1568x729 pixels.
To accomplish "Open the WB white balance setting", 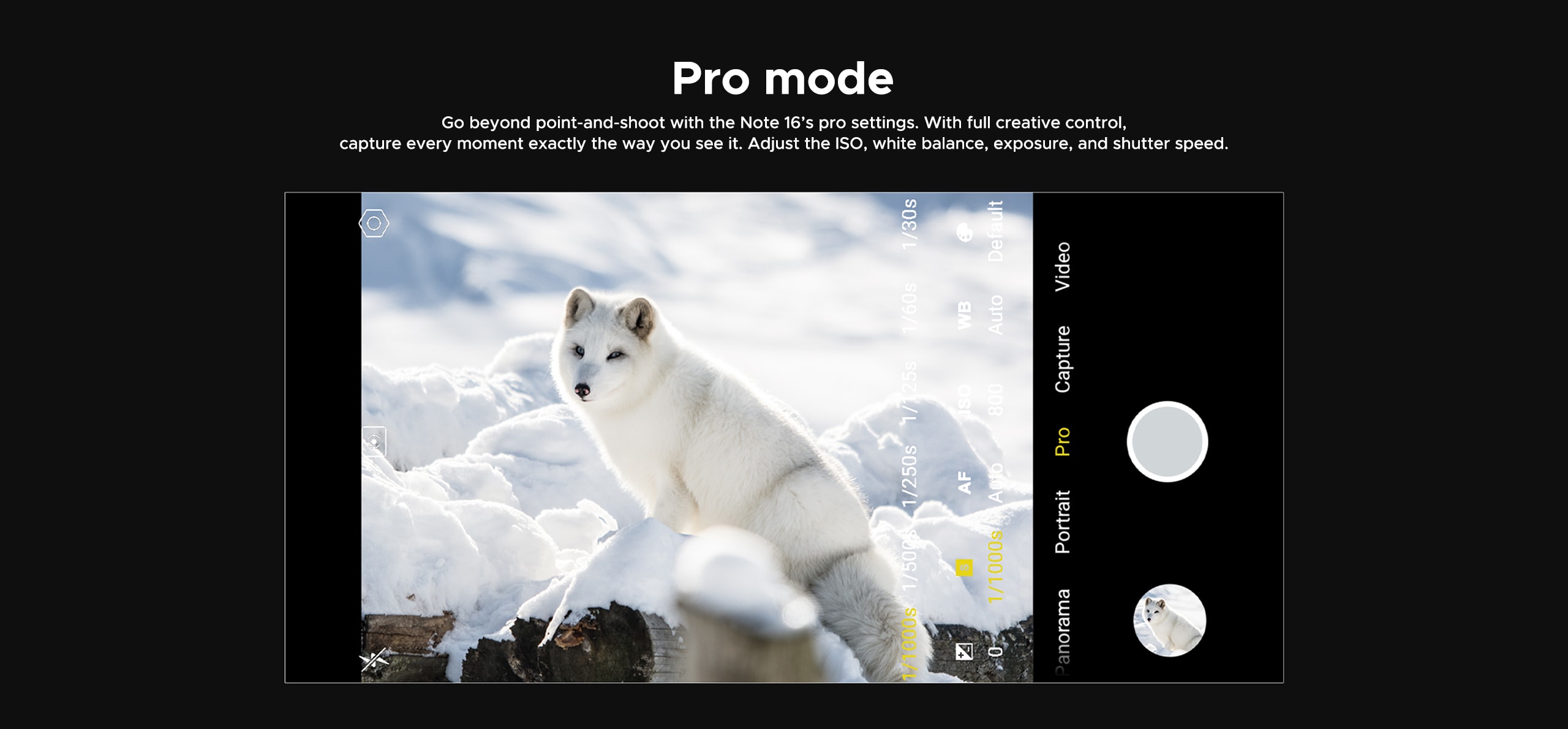I will coord(965,315).
